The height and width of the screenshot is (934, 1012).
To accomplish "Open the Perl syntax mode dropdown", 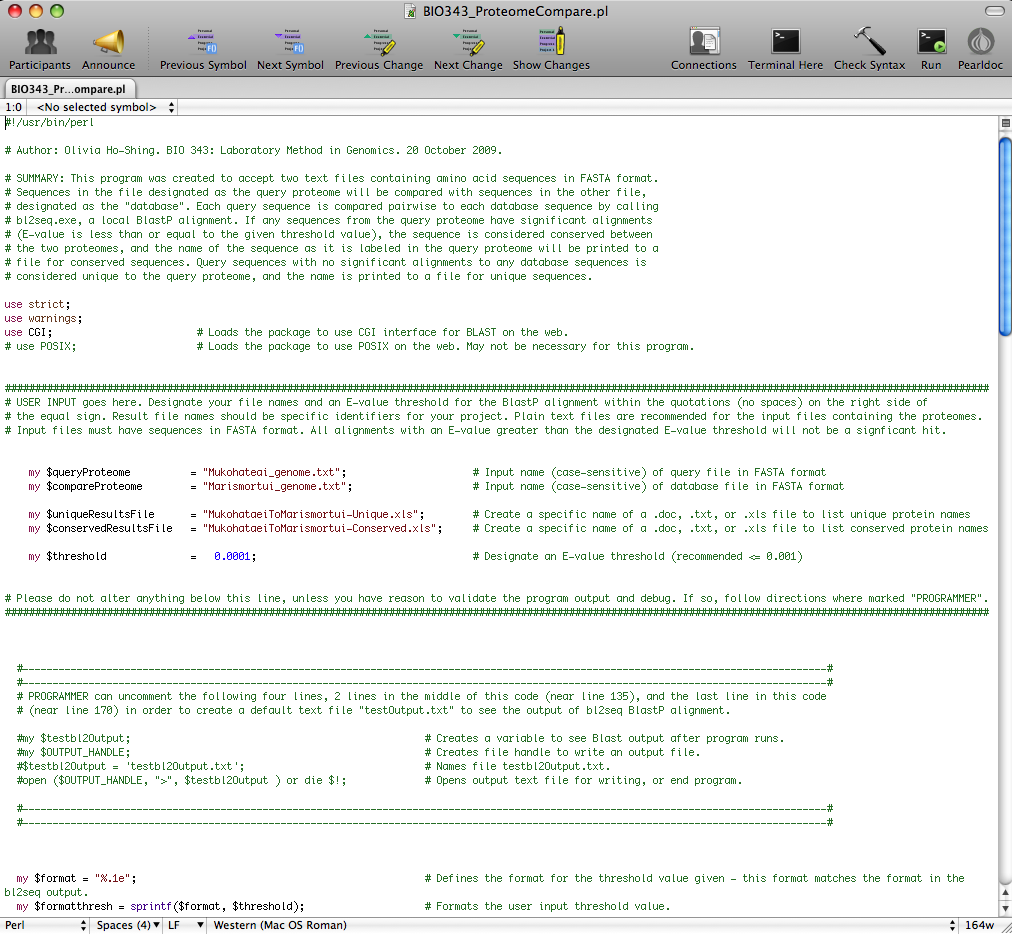I will (45, 925).
